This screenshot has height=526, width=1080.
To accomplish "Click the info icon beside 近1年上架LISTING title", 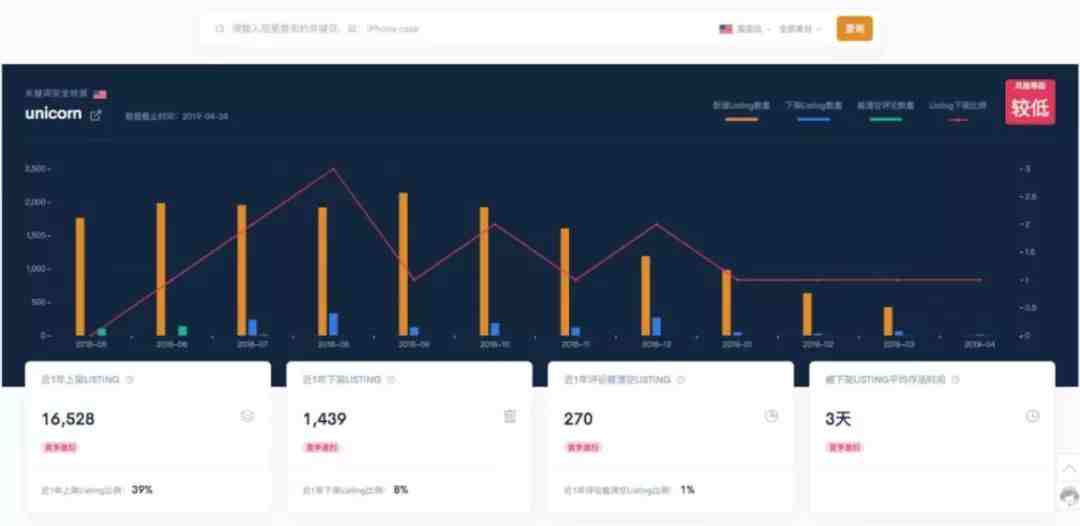I will coord(130,380).
